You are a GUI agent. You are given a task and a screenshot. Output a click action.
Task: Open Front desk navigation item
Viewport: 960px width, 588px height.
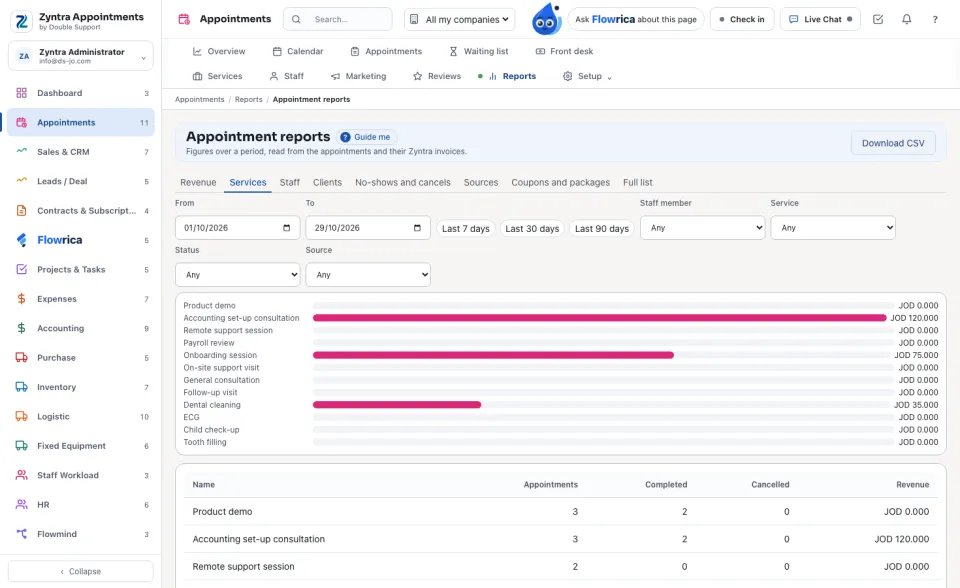point(564,51)
